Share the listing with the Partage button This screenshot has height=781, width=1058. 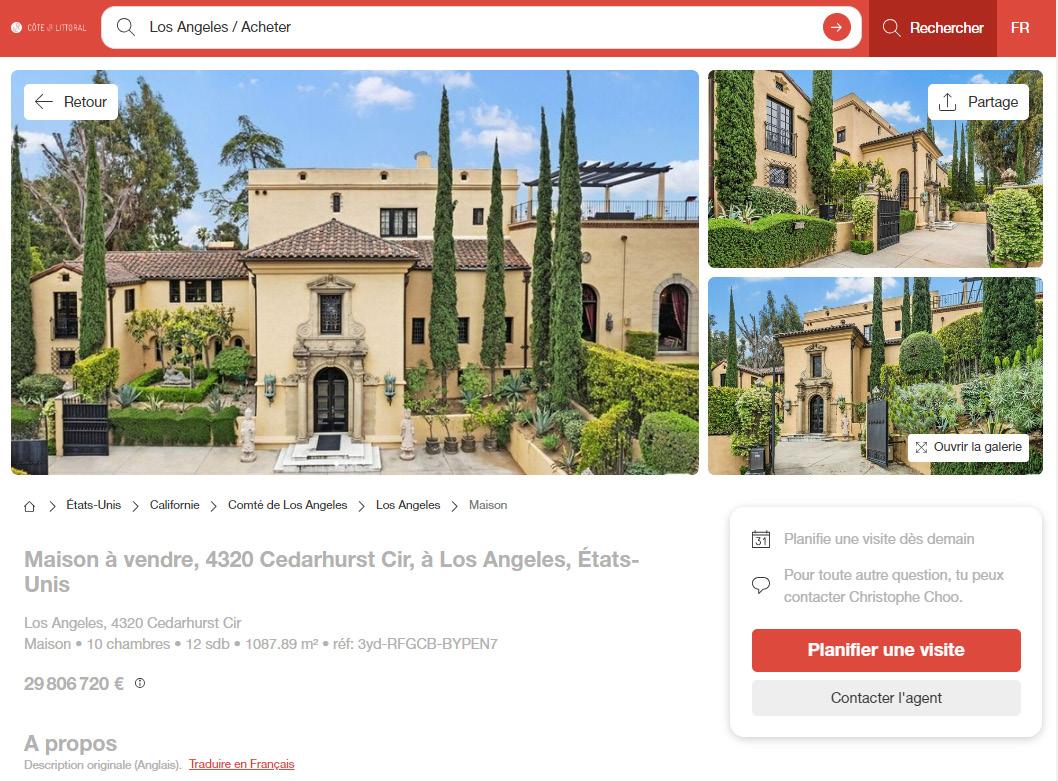[978, 102]
